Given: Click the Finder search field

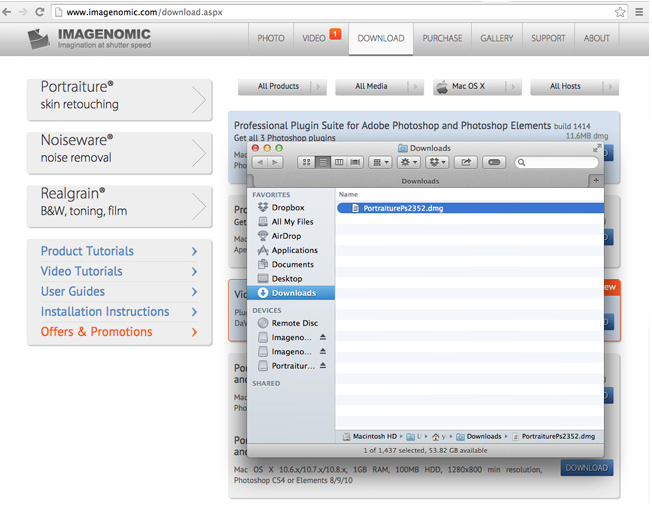Looking at the screenshot, I should point(556,162).
